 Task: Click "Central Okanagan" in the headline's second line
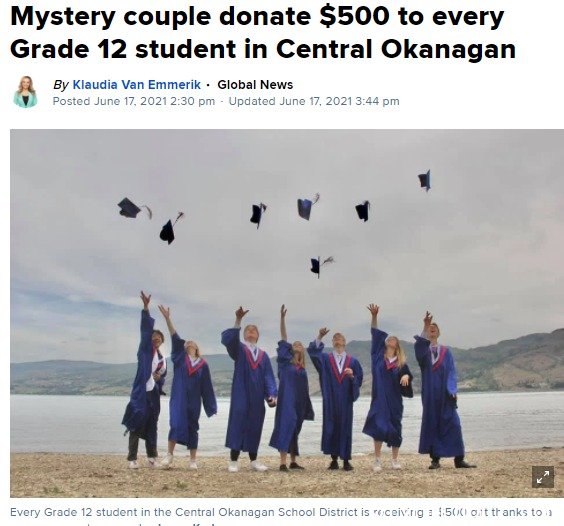[396, 49]
